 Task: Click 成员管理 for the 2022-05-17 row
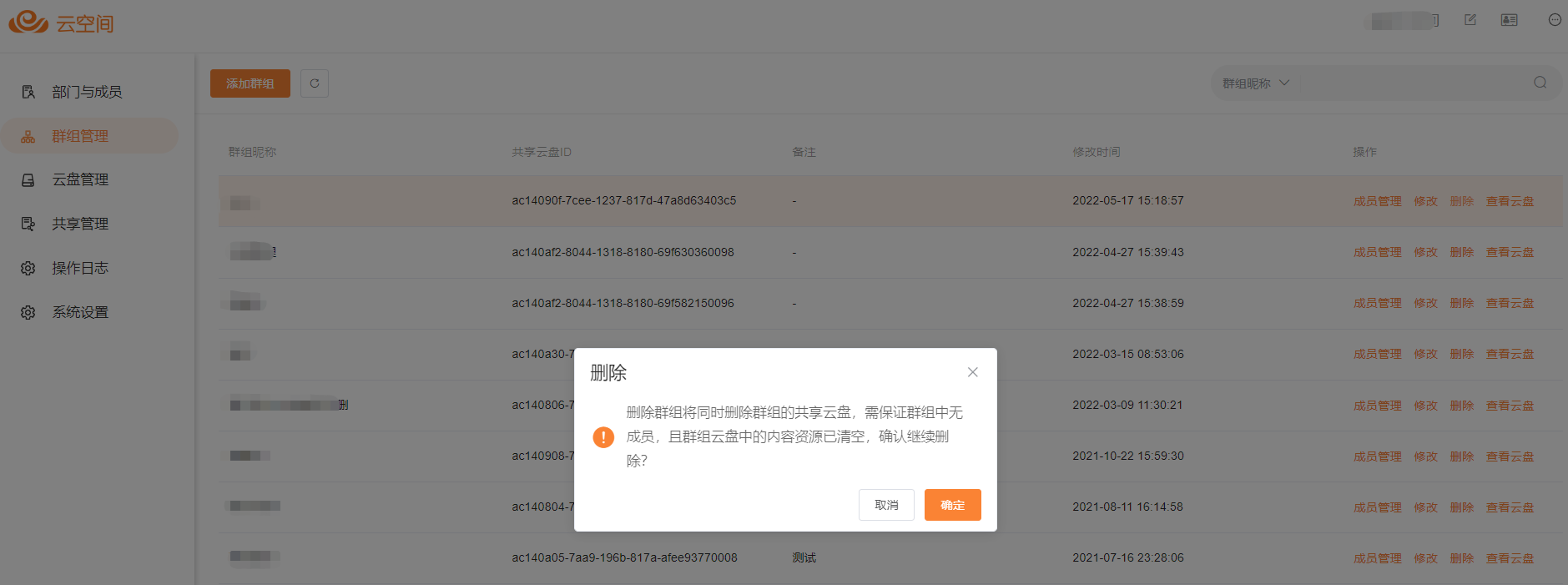click(1377, 201)
